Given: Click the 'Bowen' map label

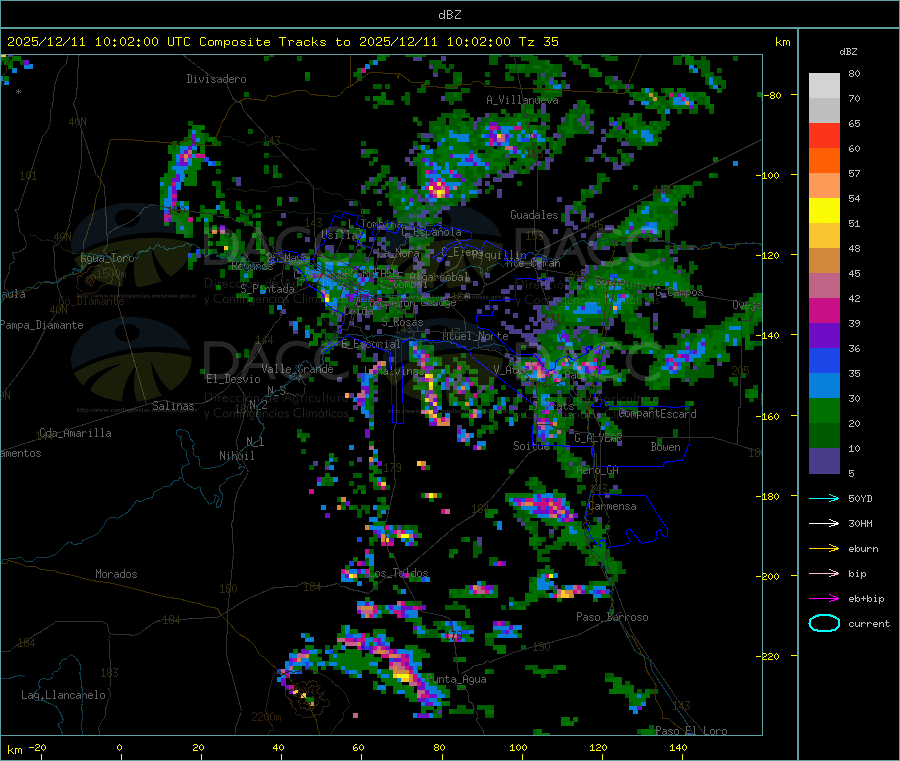Looking at the screenshot, I should click(x=665, y=447).
